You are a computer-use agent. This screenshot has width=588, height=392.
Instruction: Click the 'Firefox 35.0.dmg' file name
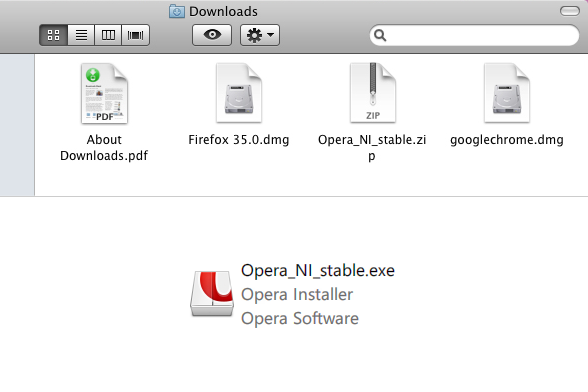(x=238, y=140)
